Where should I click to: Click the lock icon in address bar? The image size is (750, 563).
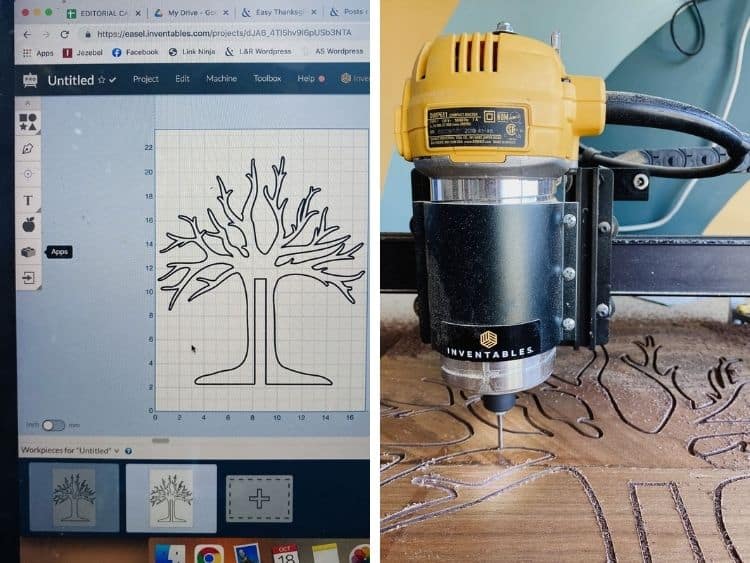click(x=88, y=34)
